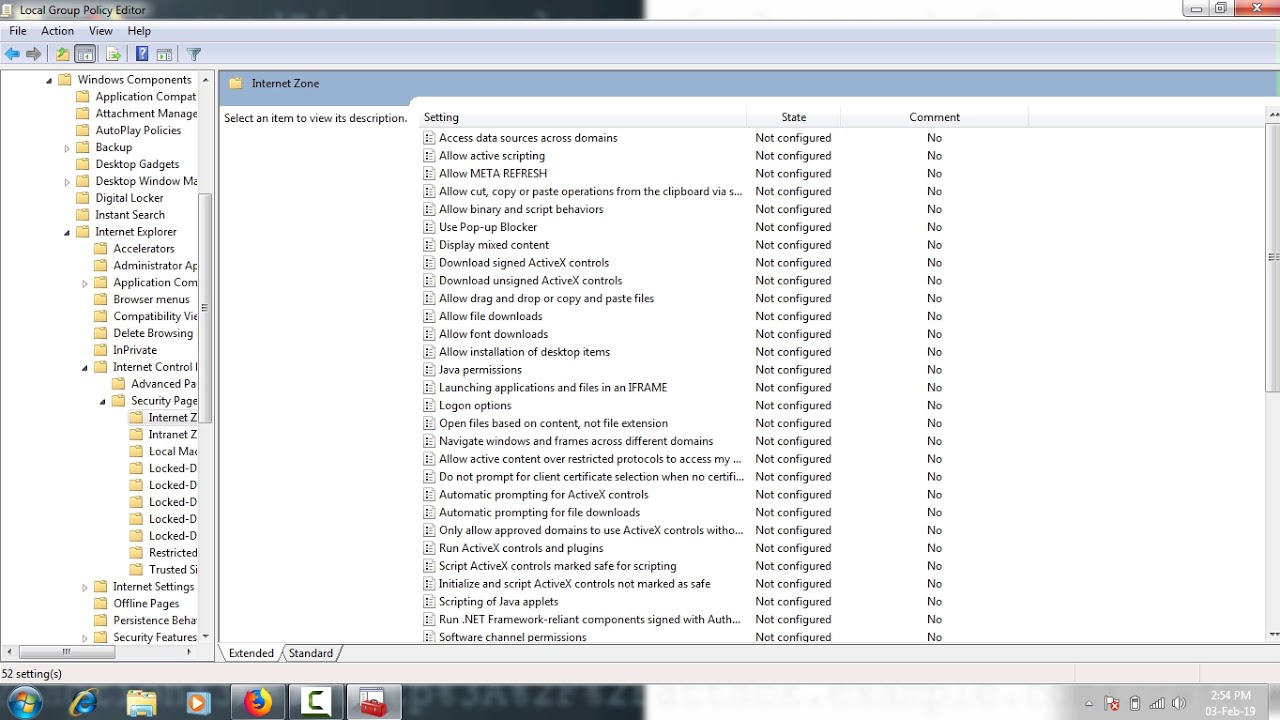Collapse the Windows Components tree node
1280x720 pixels.
[x=49, y=80]
